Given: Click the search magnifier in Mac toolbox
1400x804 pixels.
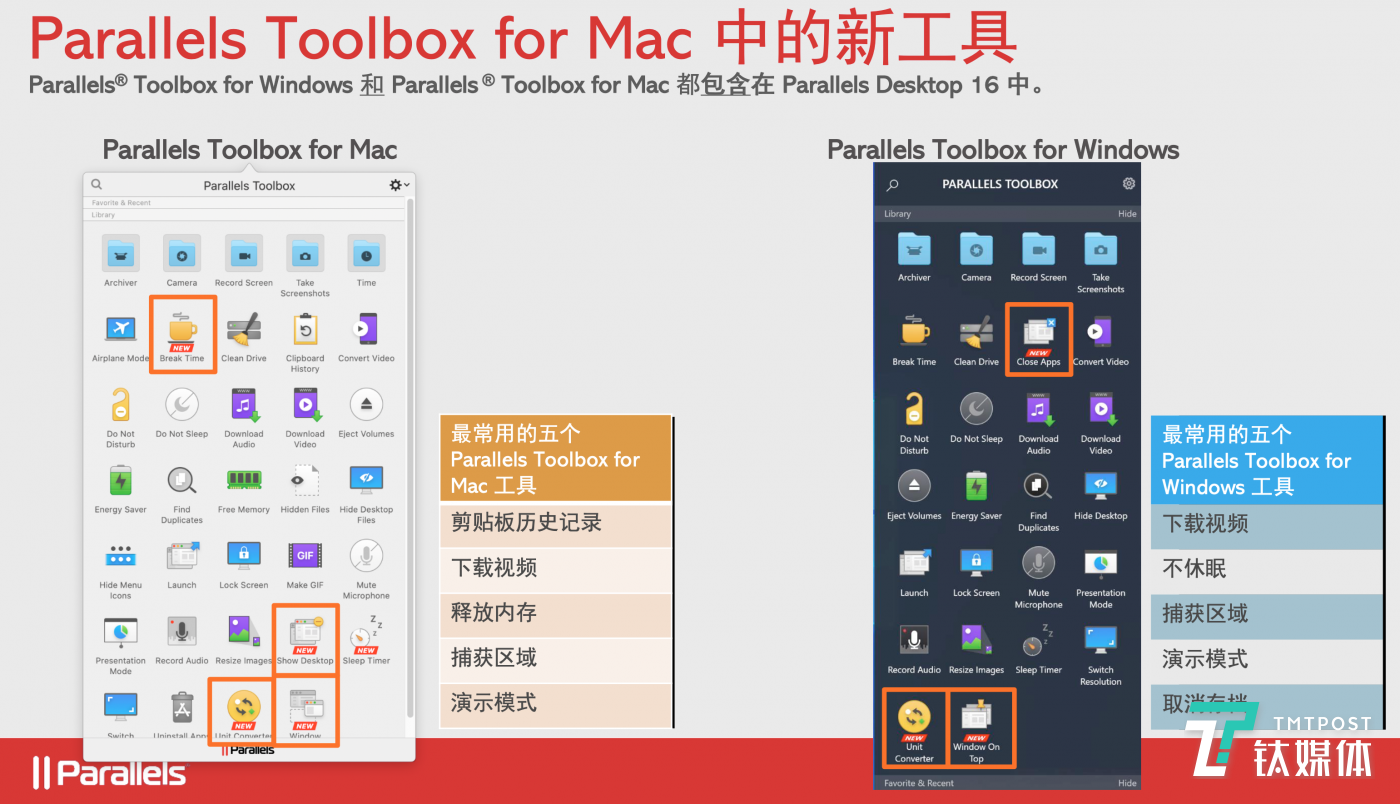Looking at the screenshot, I should [97, 184].
